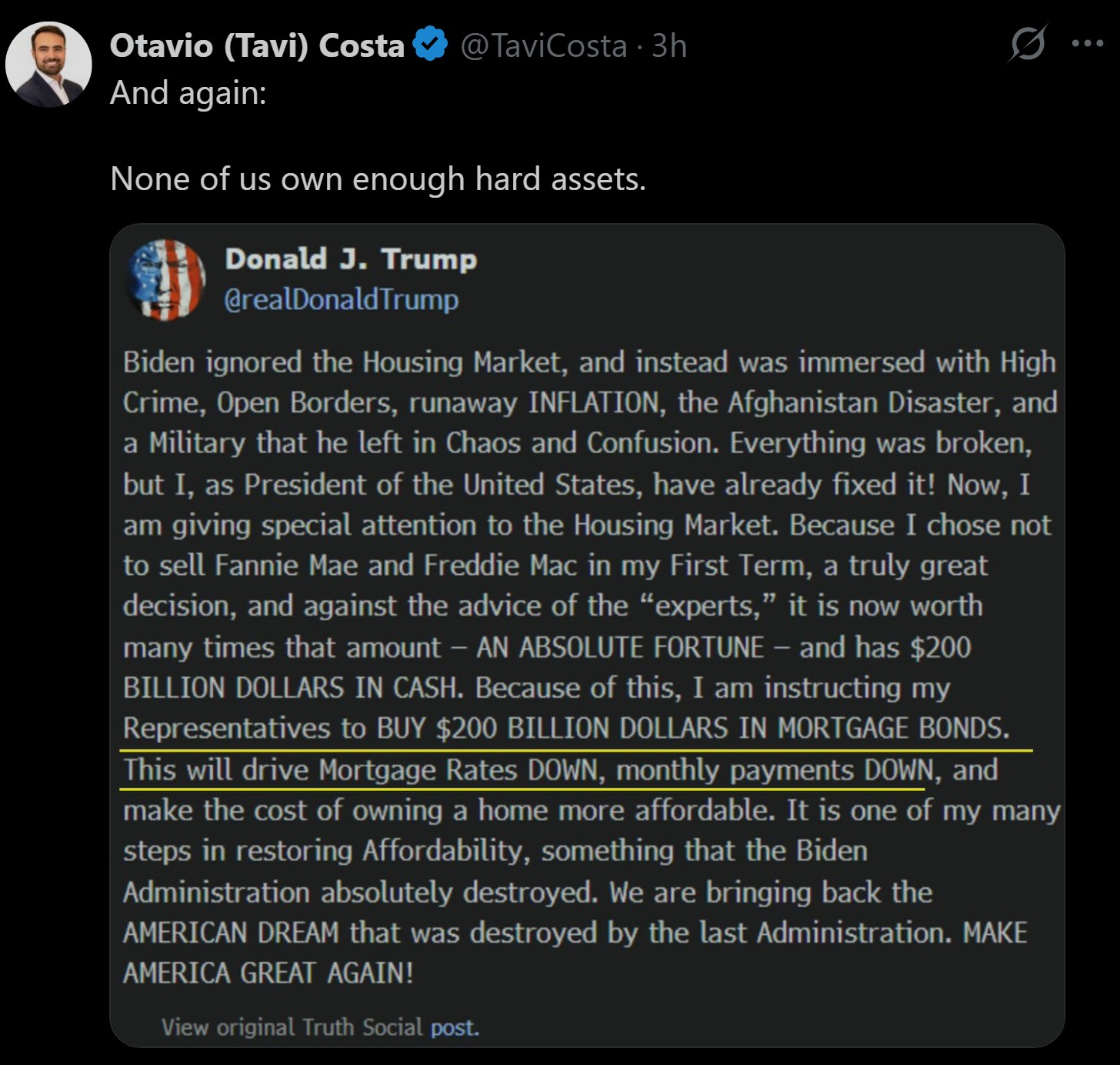Click the blue verified checkmark badge
The width and height of the screenshot is (1120, 1065).
430,45
